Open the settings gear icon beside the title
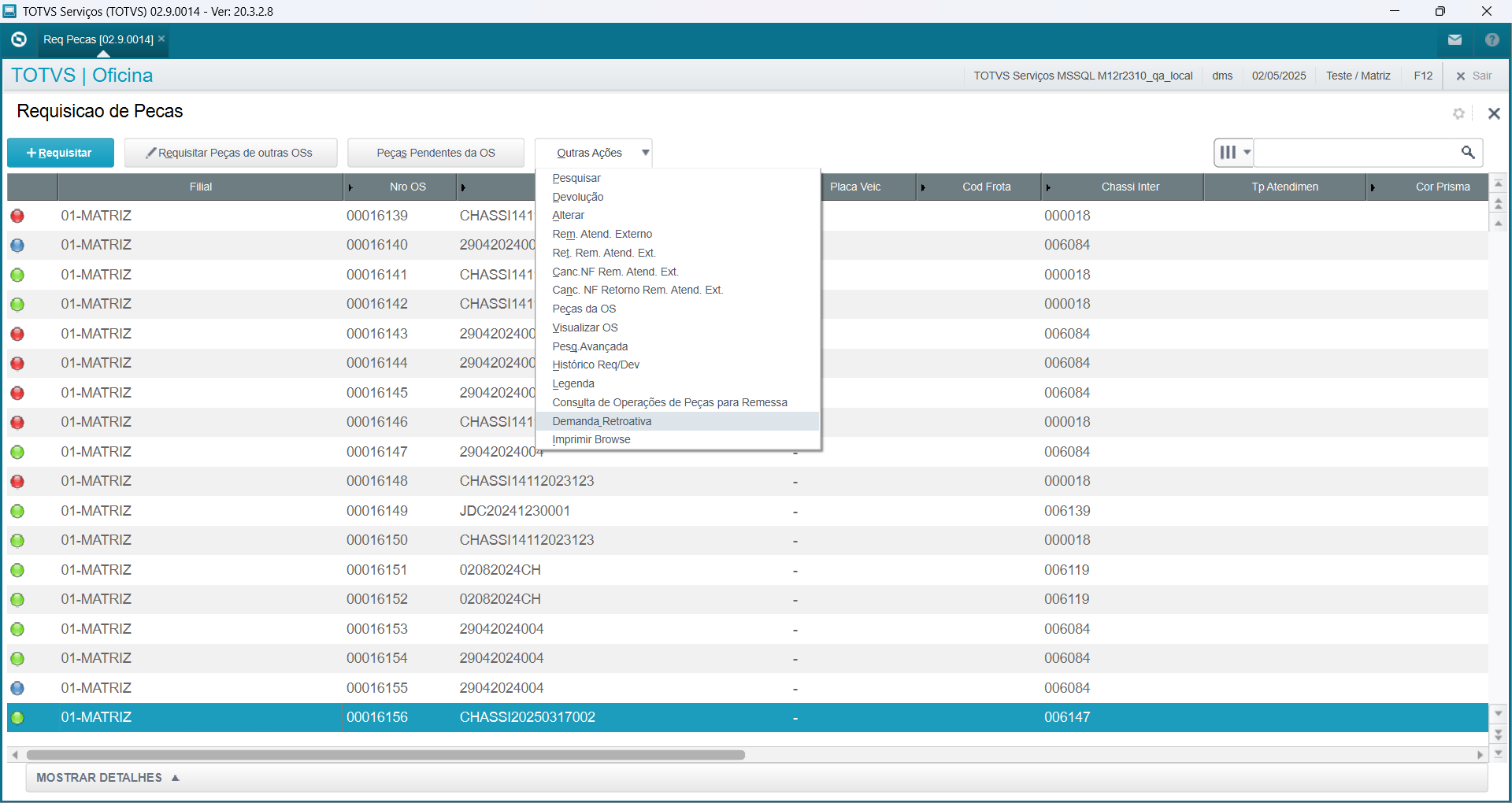Image resolution: width=1512 pixels, height=803 pixels. point(1458,113)
